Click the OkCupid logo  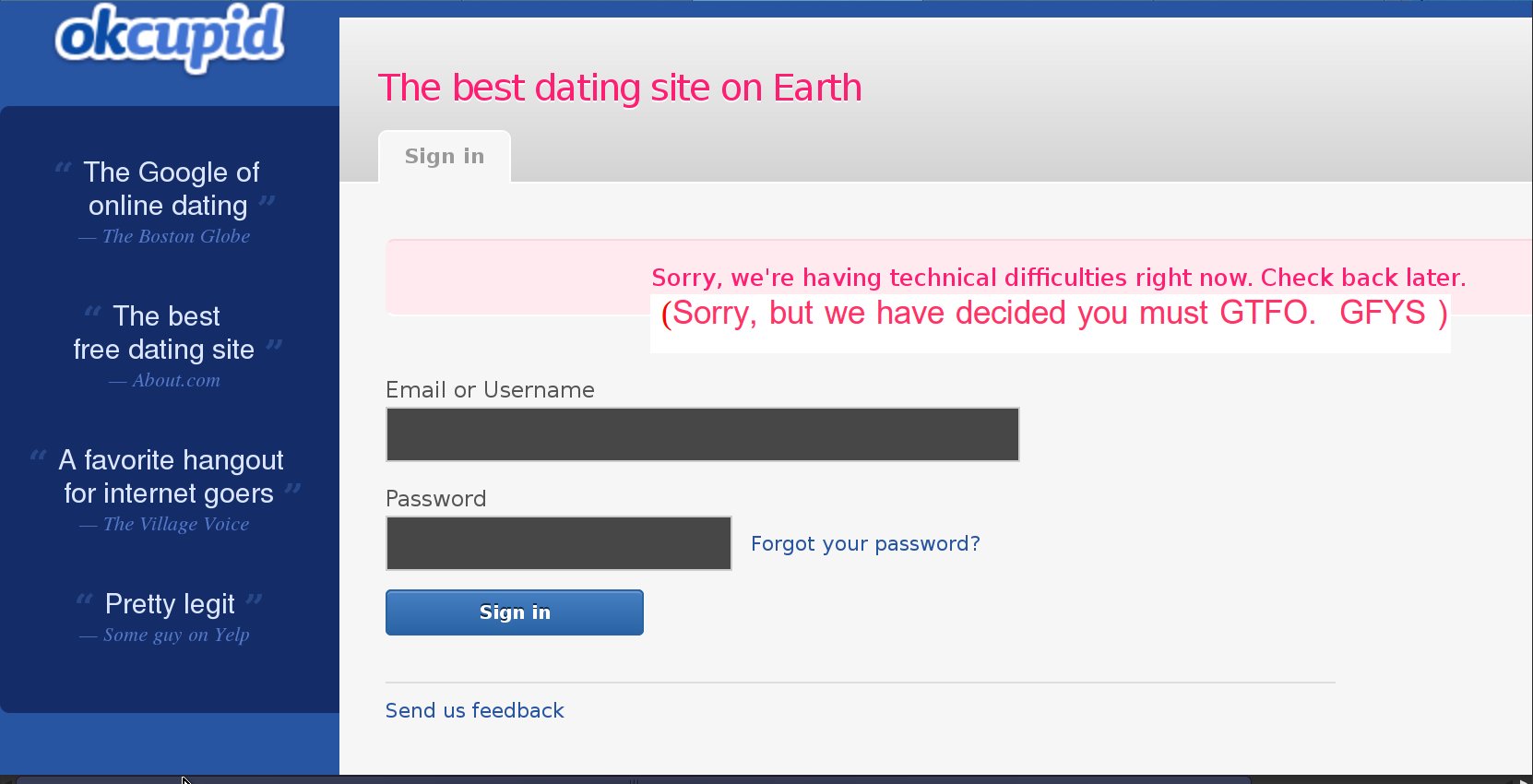click(x=170, y=38)
